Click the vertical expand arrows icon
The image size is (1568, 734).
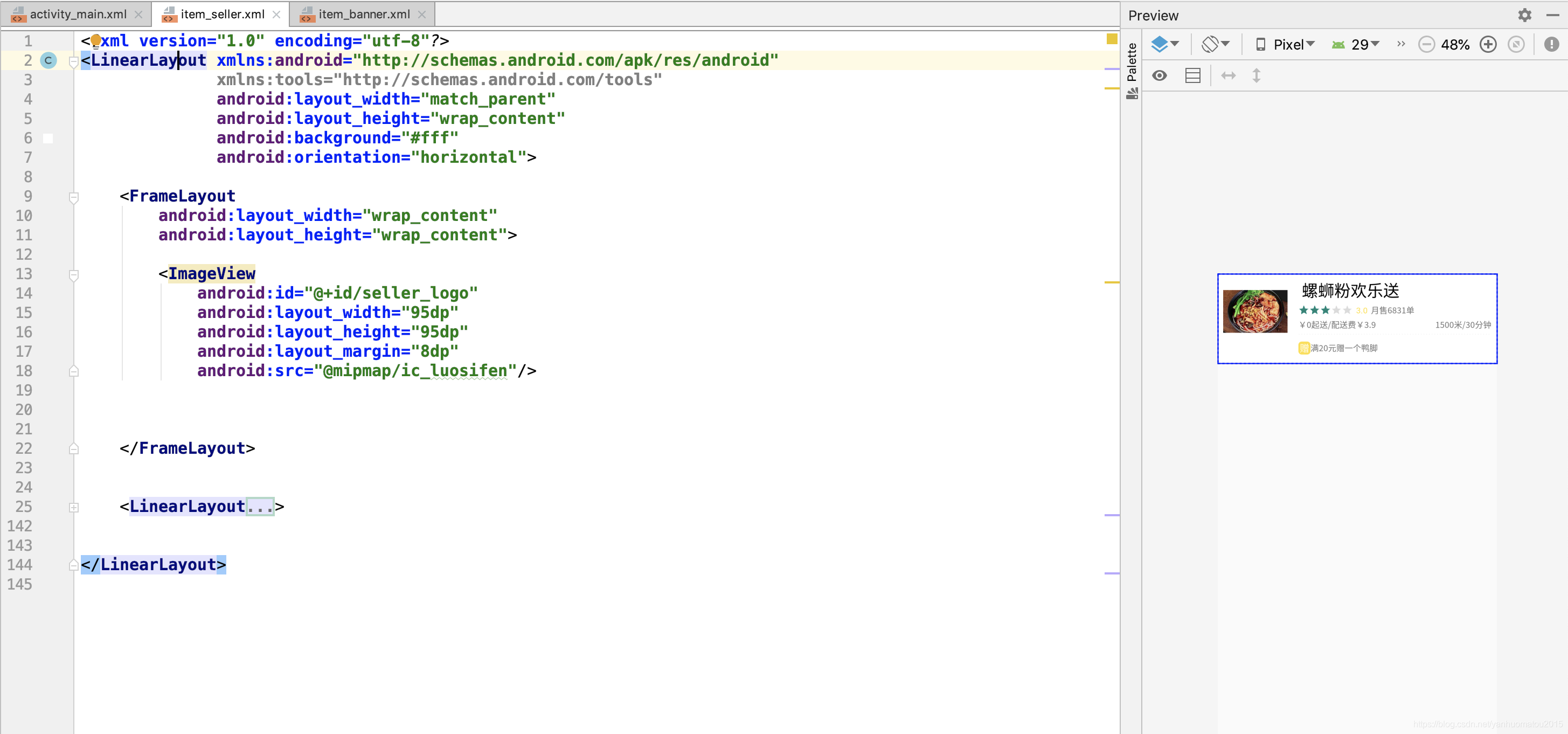point(1257,75)
